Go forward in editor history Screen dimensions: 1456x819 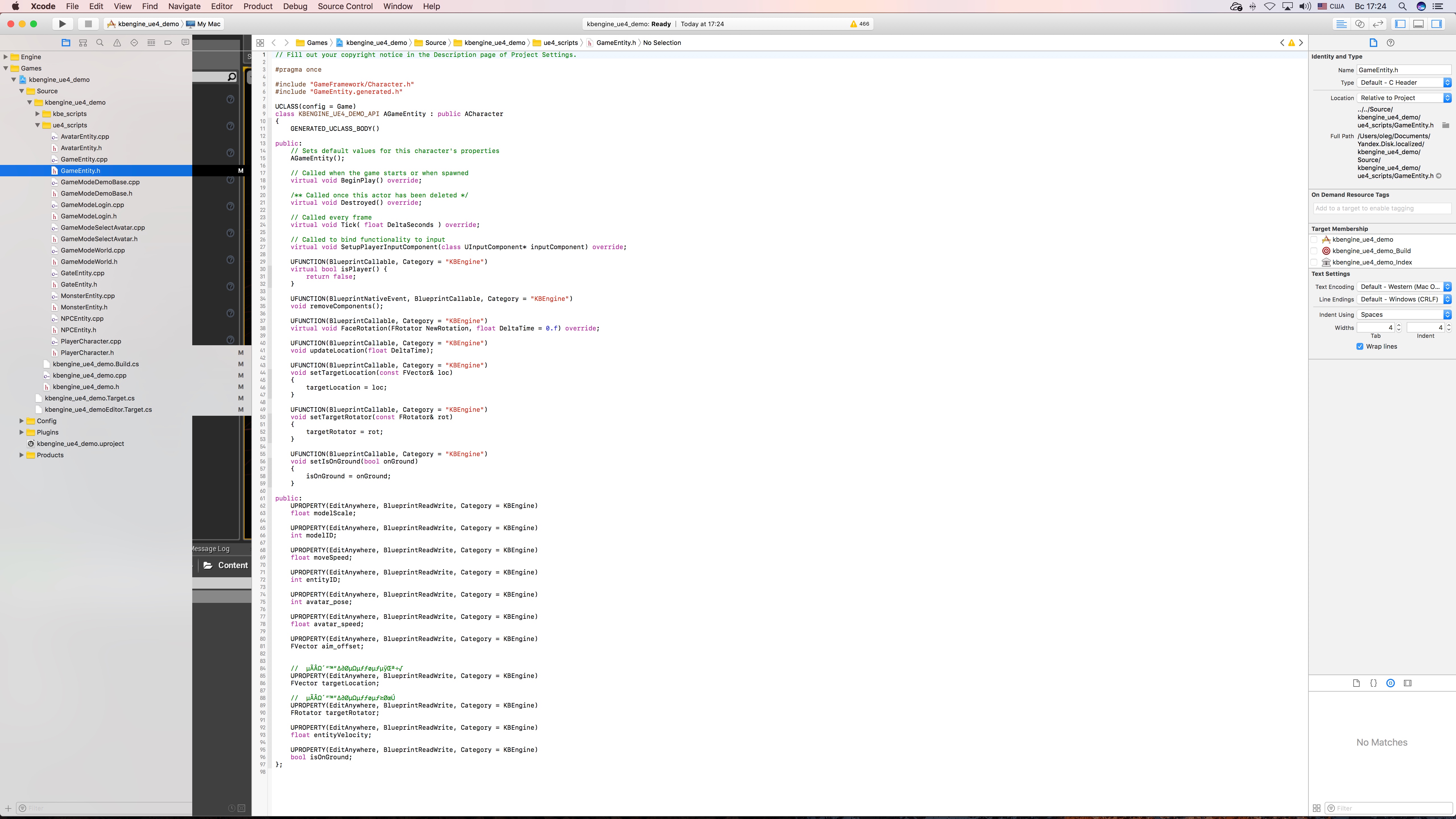click(287, 43)
